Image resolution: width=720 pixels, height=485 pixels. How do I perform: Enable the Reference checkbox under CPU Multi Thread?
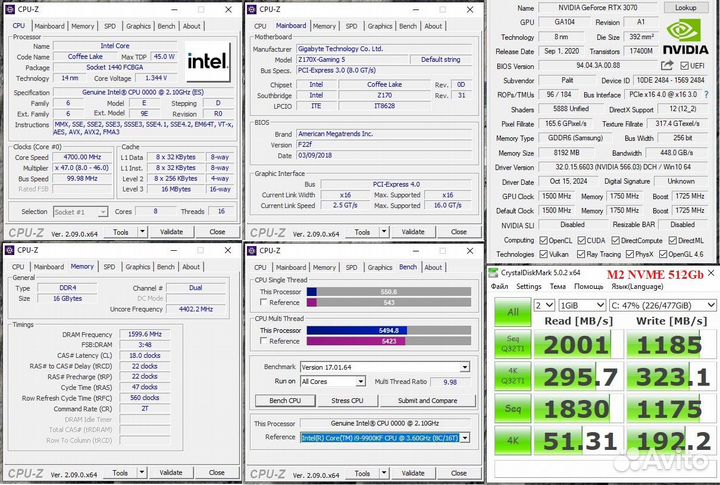(264, 341)
